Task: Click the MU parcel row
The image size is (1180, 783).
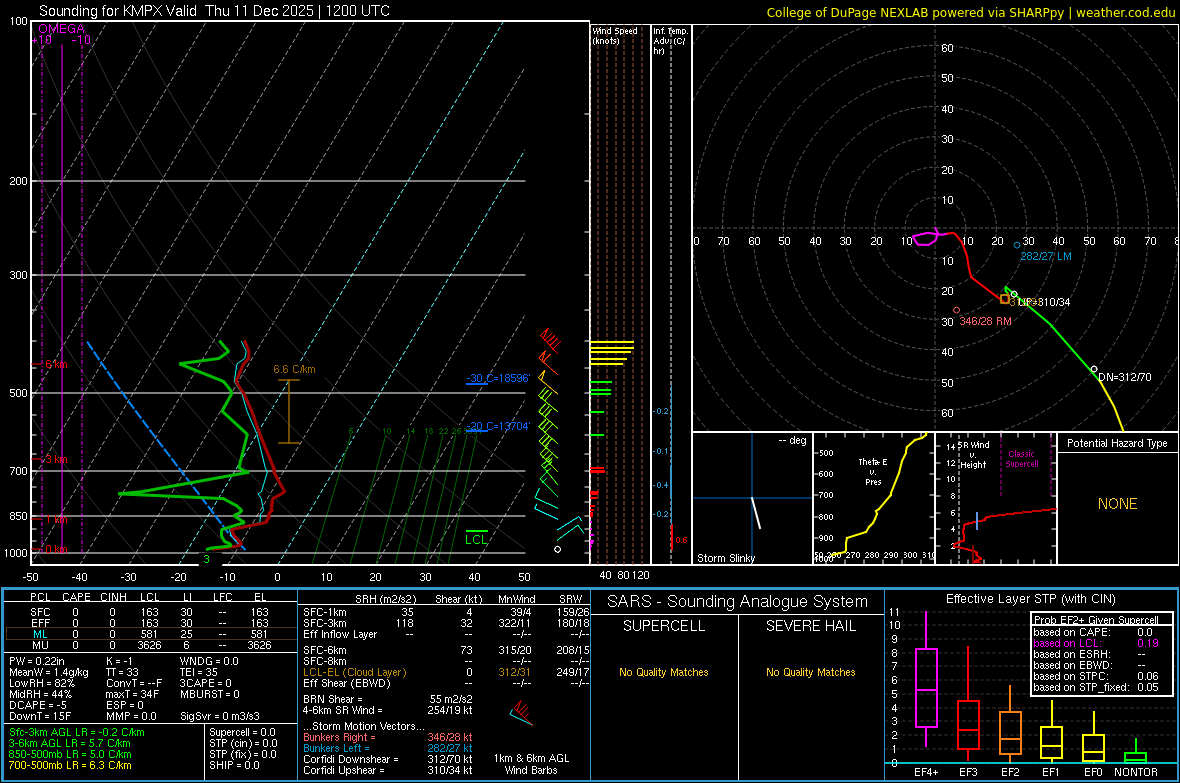Action: coord(149,645)
